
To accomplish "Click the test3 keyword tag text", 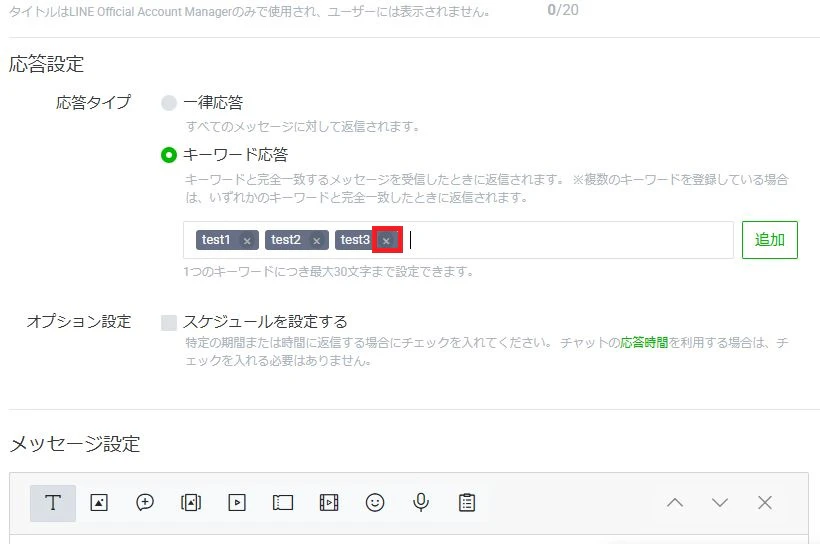I will click(x=355, y=240).
